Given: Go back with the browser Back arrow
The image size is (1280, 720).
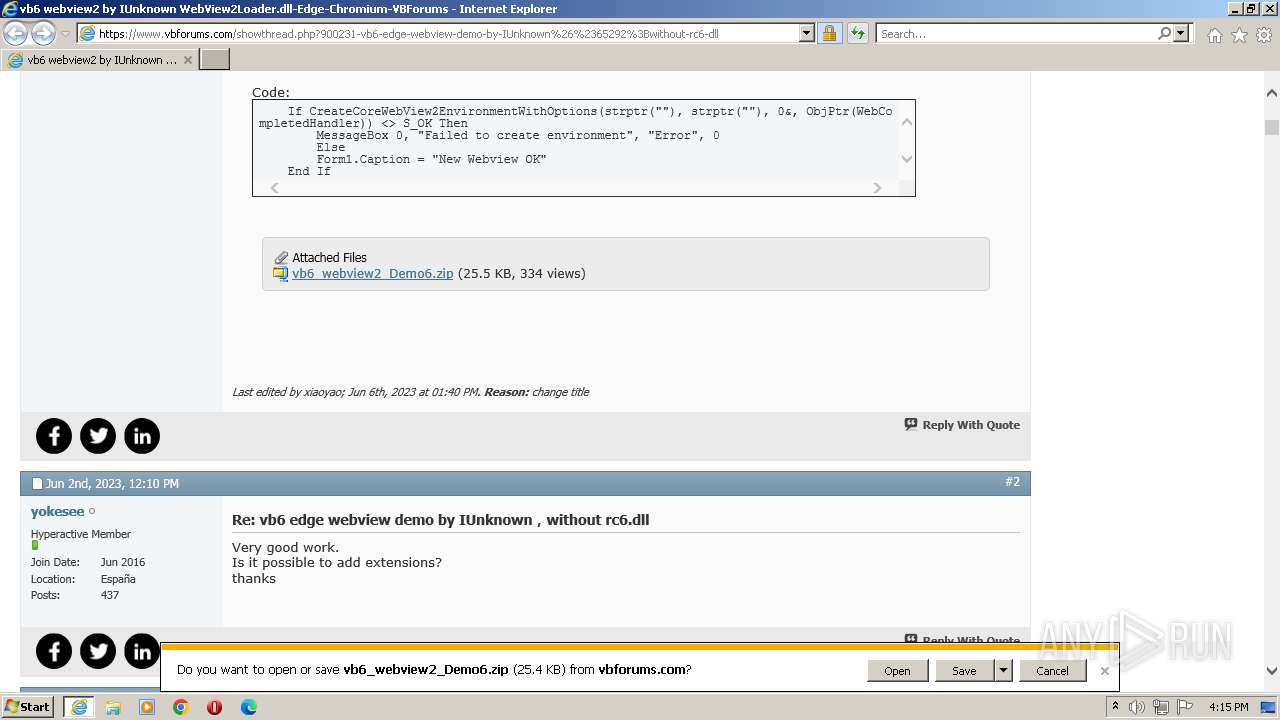Looking at the screenshot, I should pyautogui.click(x=15, y=33).
